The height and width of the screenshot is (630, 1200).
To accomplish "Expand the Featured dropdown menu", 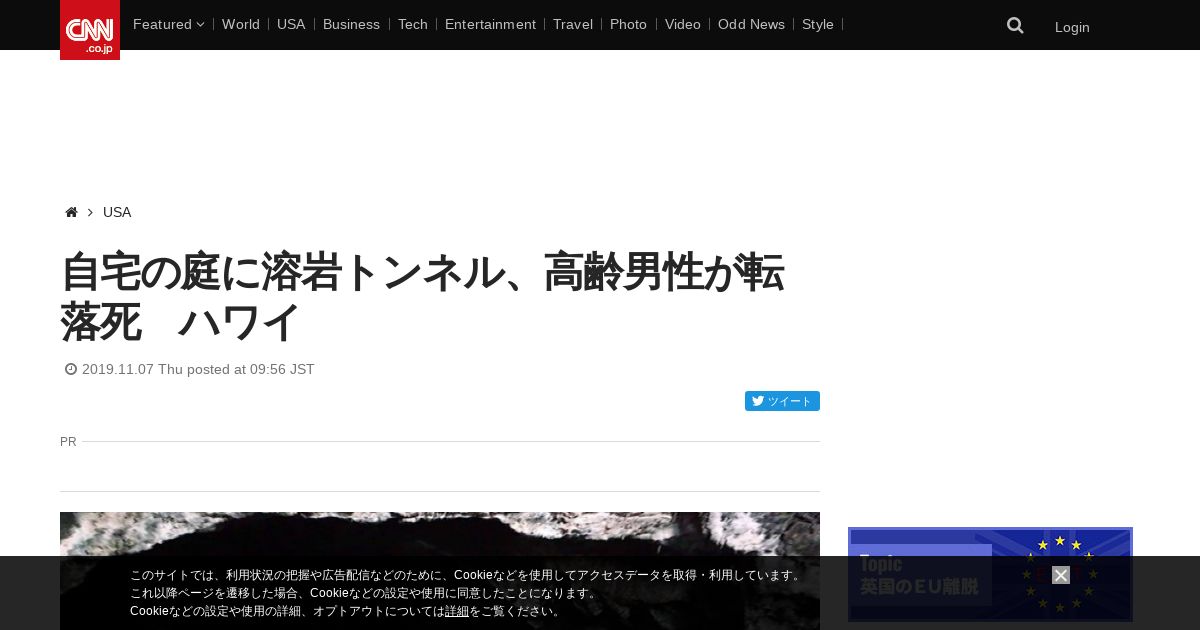I will (x=168, y=24).
